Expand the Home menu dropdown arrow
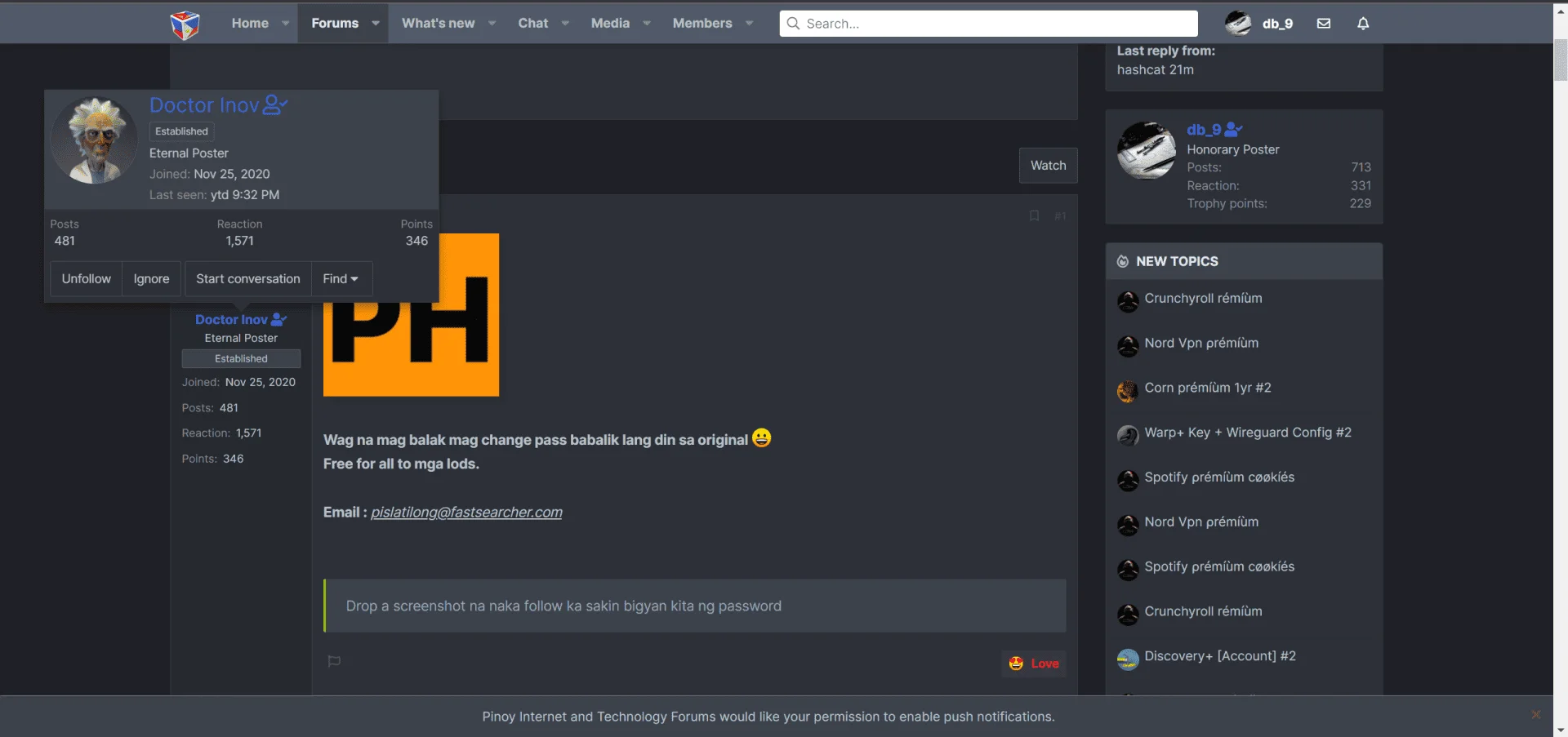This screenshot has width=1568, height=737. tap(286, 24)
